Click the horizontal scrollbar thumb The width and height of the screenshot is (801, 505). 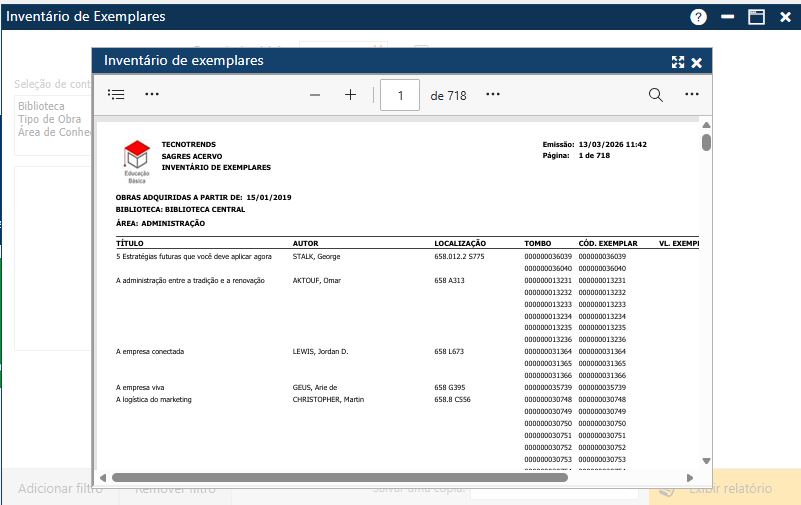click(x=340, y=478)
